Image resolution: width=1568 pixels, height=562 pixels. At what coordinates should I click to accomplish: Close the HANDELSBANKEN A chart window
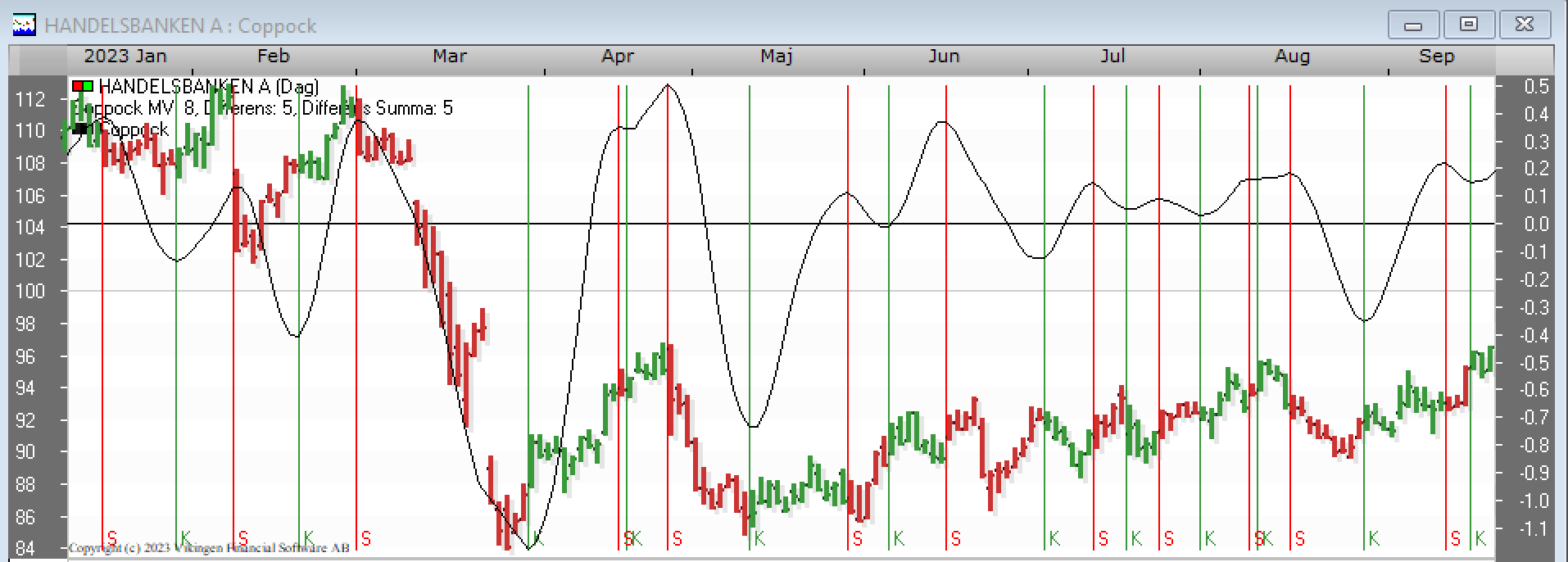(x=1524, y=25)
